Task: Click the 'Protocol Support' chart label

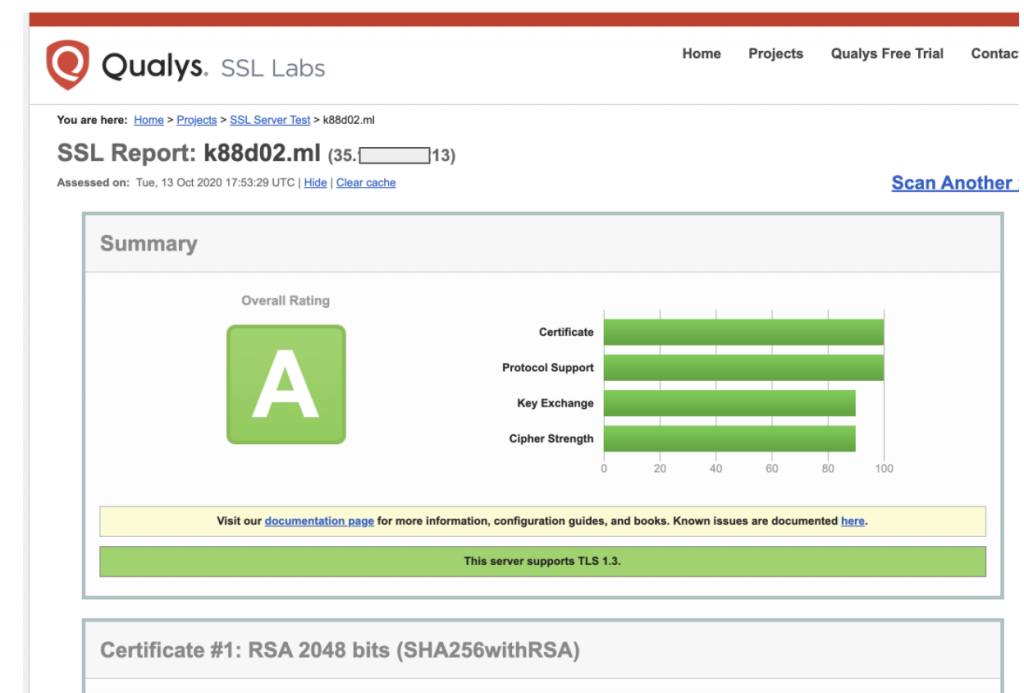Action: [x=548, y=368]
